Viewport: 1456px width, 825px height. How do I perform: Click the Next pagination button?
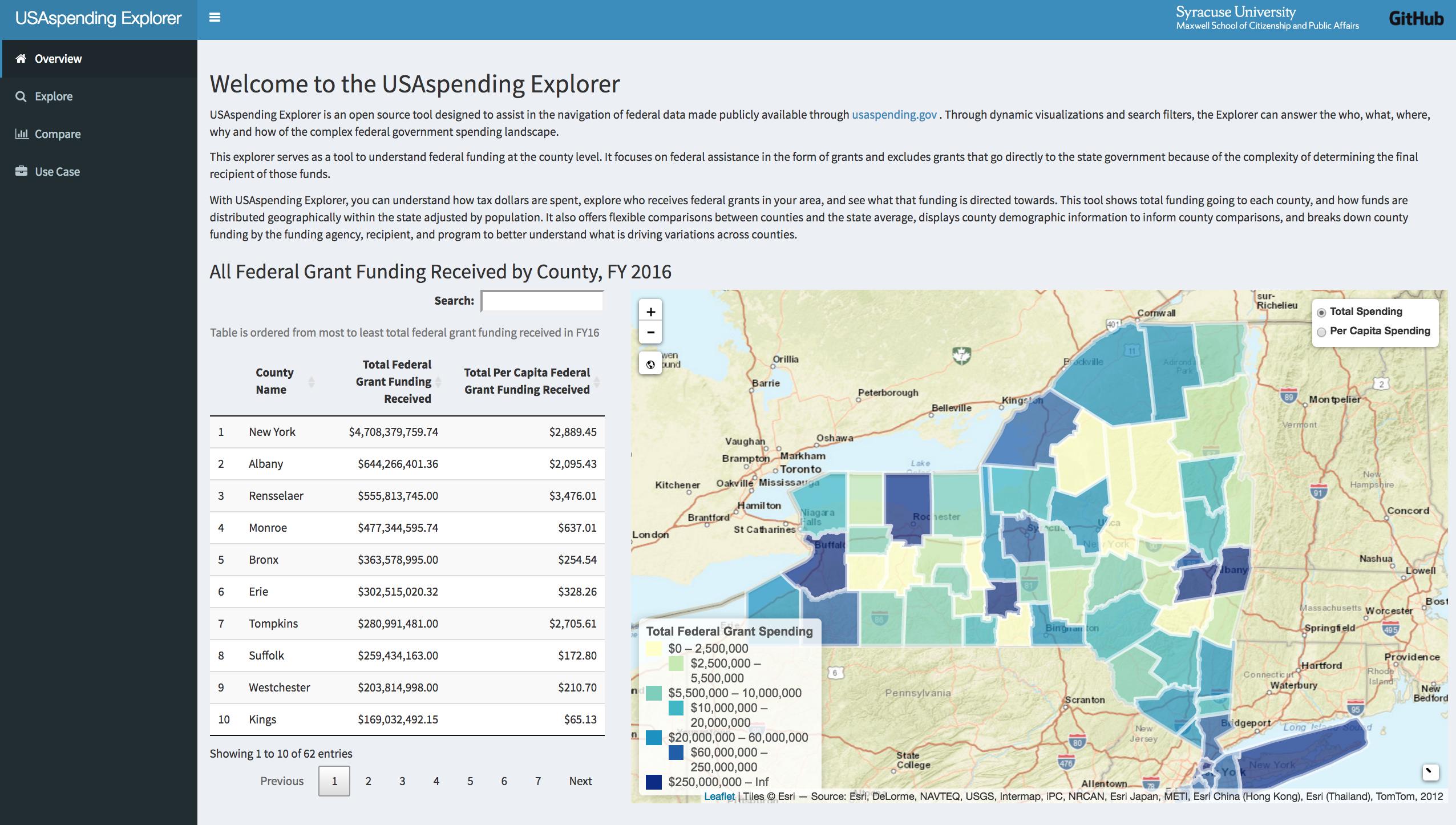click(580, 781)
